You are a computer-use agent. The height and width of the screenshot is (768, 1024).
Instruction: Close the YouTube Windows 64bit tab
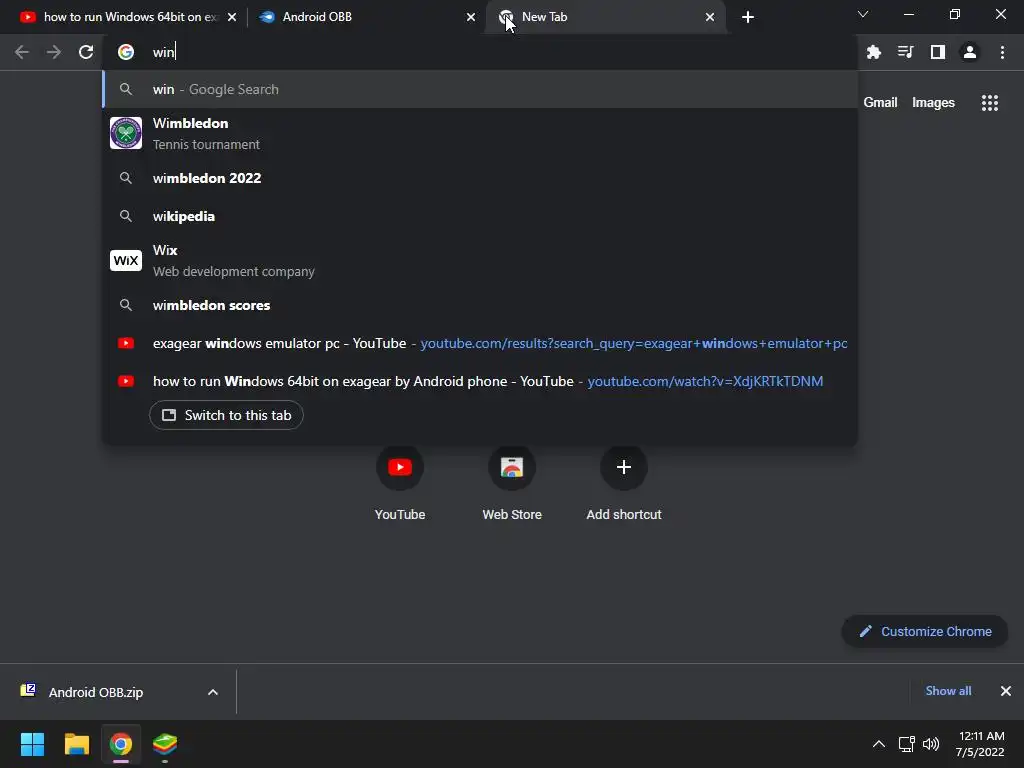coord(232,17)
